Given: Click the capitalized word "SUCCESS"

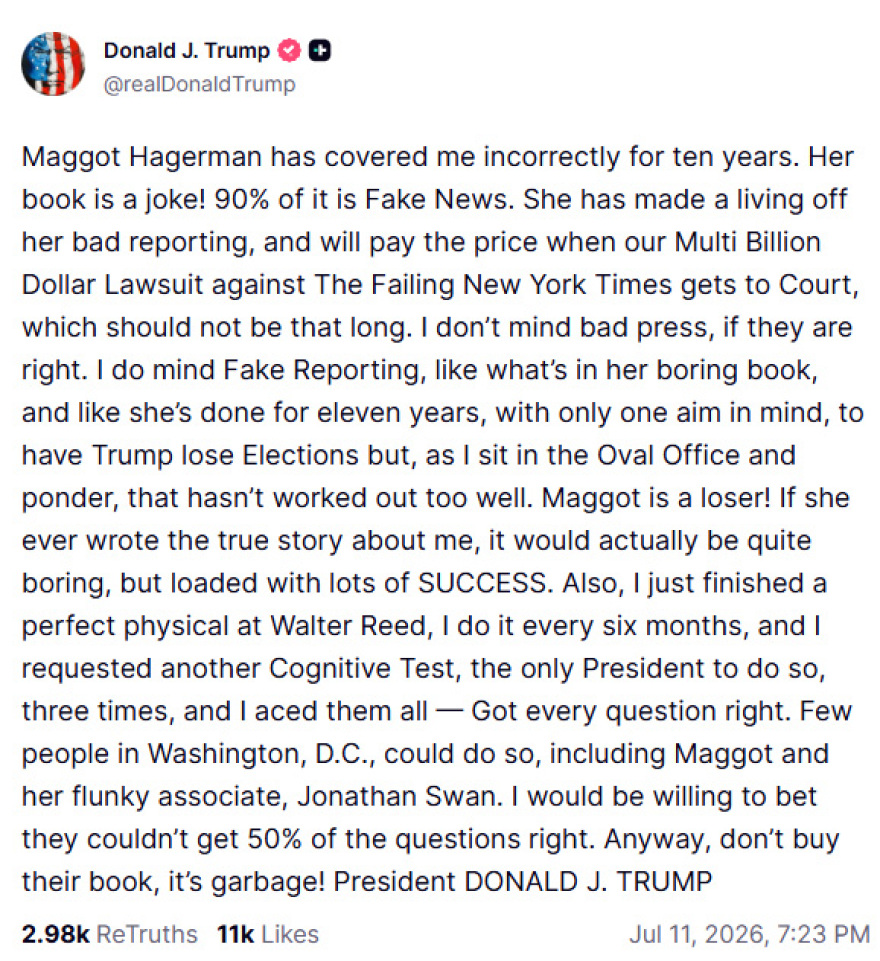Looking at the screenshot, I should (x=482, y=583).
